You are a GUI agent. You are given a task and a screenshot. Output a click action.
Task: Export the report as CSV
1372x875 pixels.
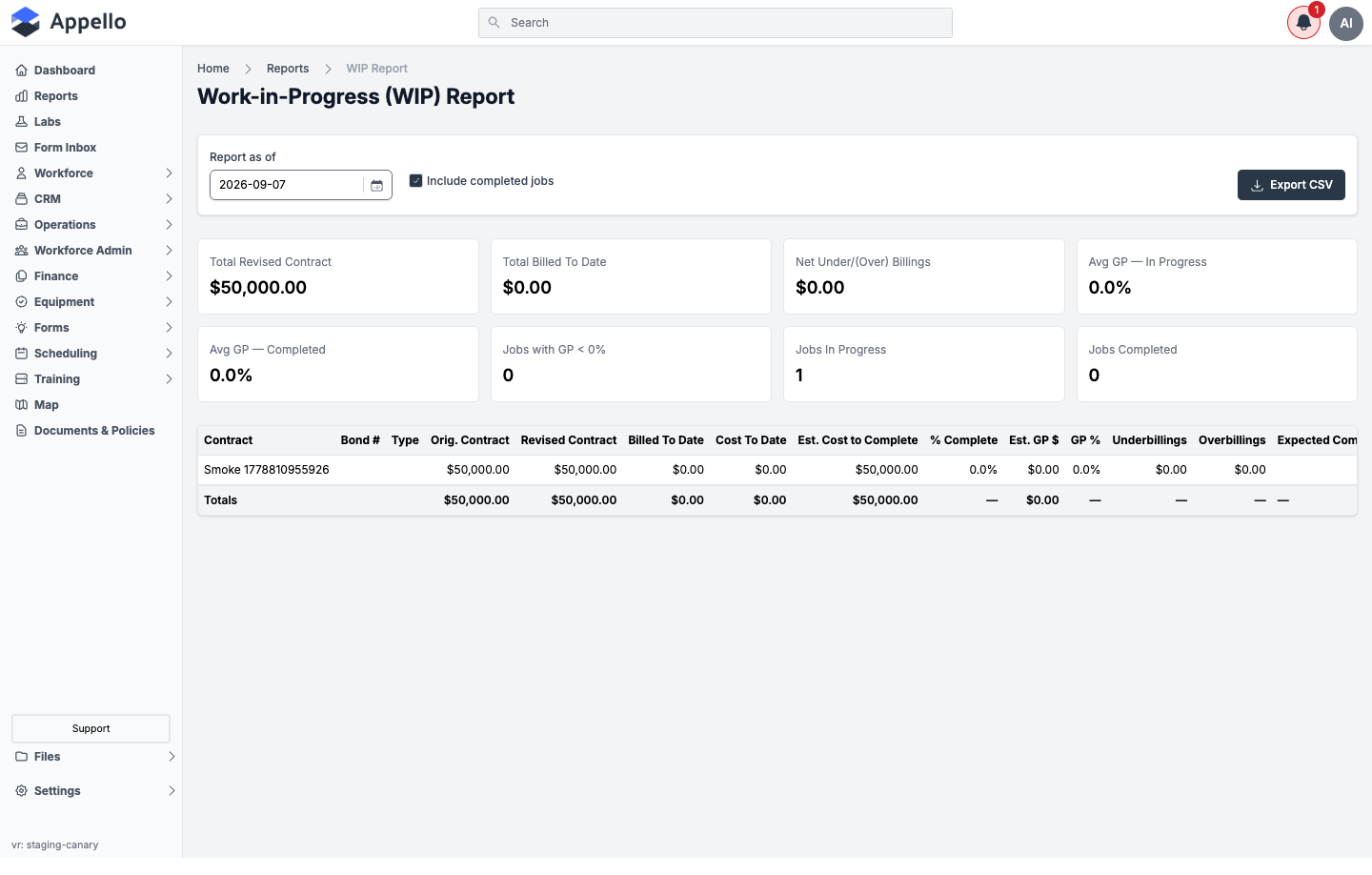[x=1291, y=185]
